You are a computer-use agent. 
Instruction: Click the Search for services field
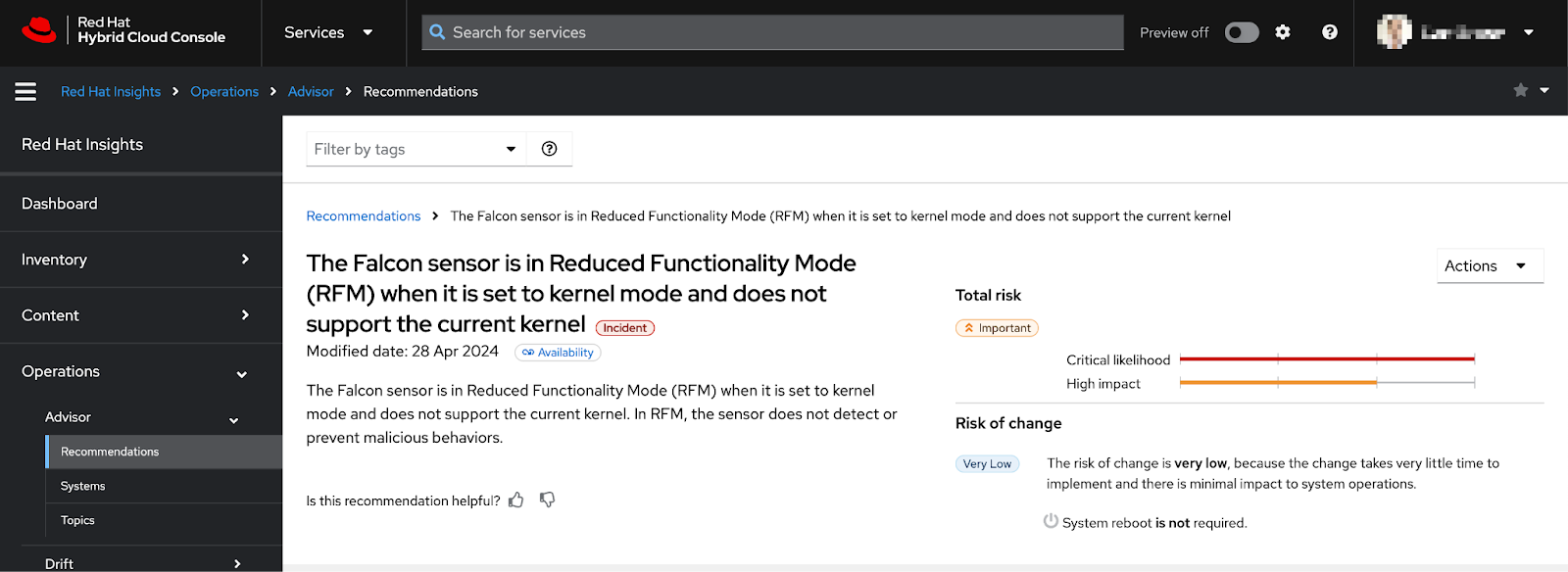tap(772, 32)
